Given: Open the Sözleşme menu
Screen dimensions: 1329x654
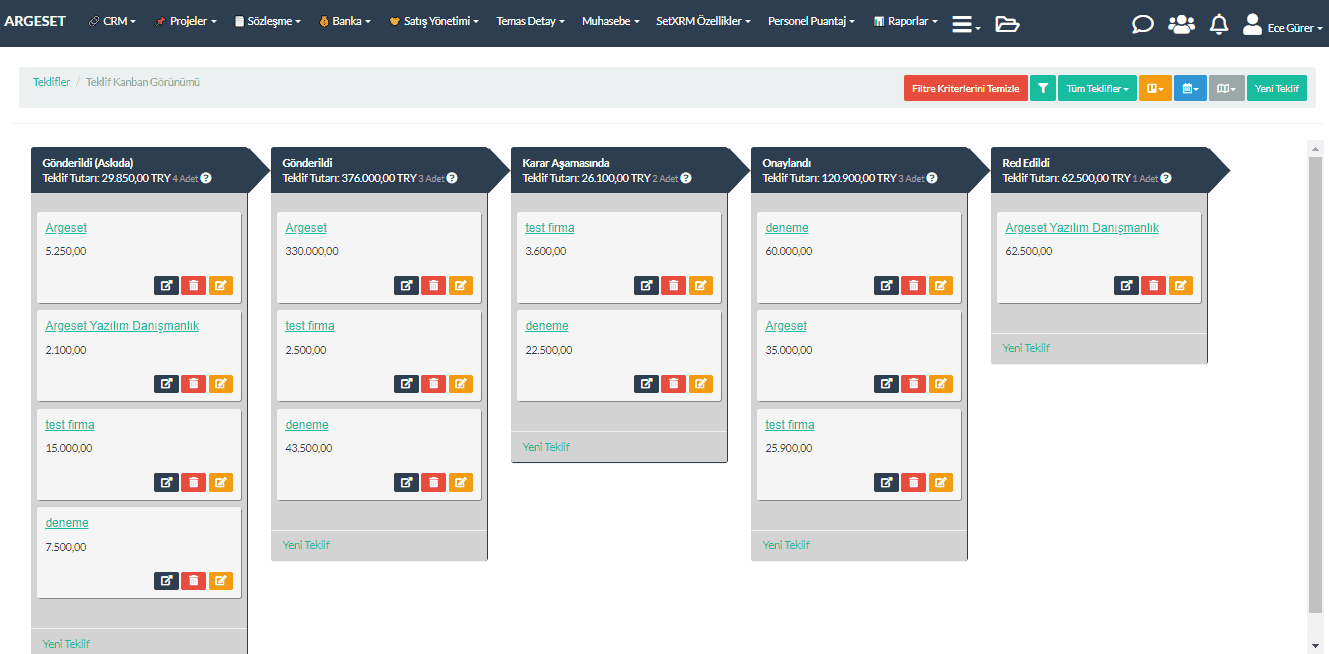Looking at the screenshot, I should point(267,21).
